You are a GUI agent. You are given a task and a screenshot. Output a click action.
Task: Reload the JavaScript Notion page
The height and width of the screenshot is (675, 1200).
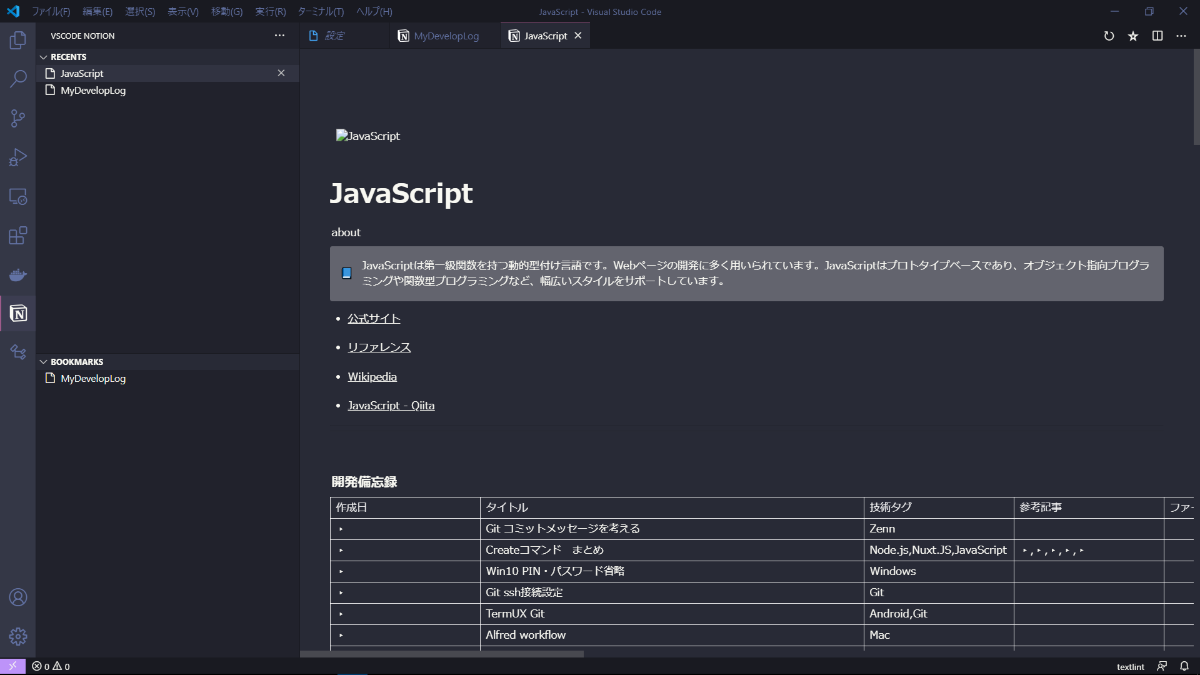[1109, 35]
